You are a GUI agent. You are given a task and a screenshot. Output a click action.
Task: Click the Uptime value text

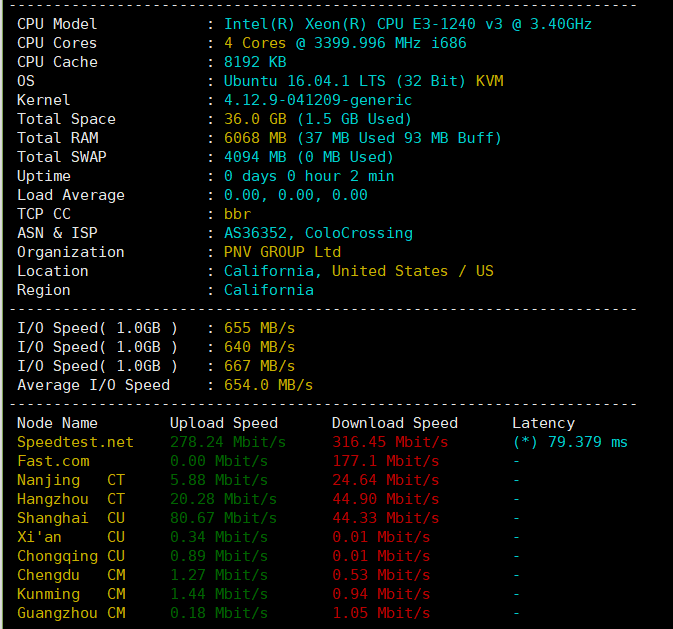[309, 176]
